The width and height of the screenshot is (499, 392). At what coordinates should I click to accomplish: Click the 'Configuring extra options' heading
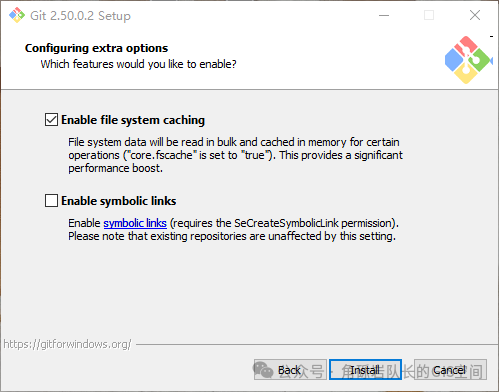[96, 48]
